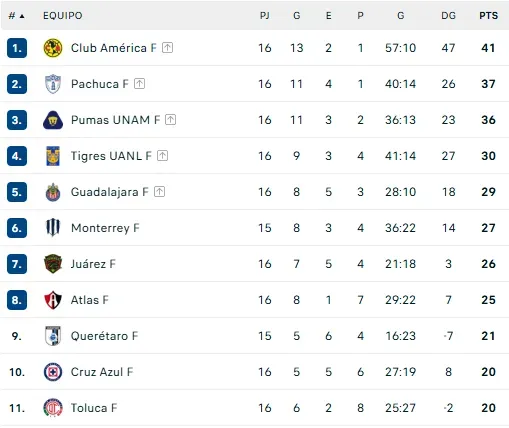The width and height of the screenshot is (509, 428).
Task: Click the Querétaro F team crest
Action: [x=53, y=336]
